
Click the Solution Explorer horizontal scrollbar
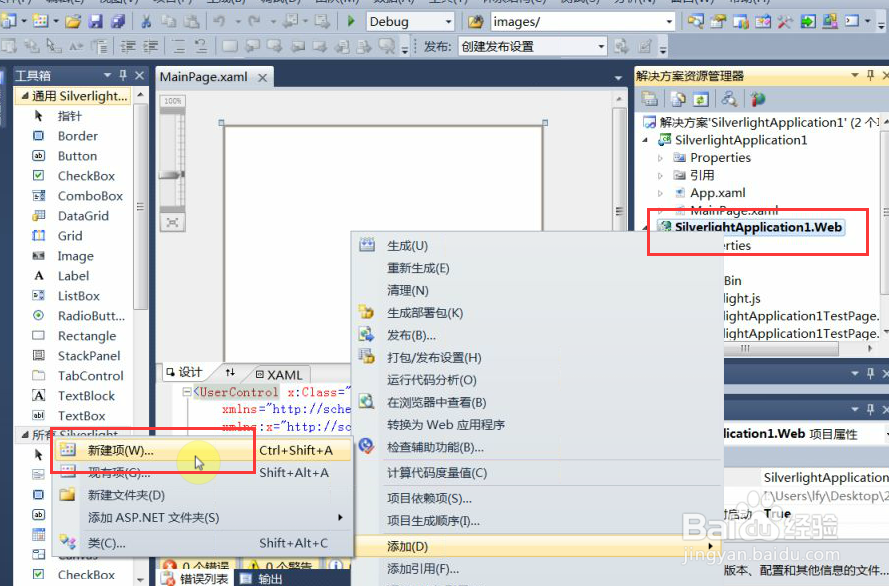(x=745, y=349)
